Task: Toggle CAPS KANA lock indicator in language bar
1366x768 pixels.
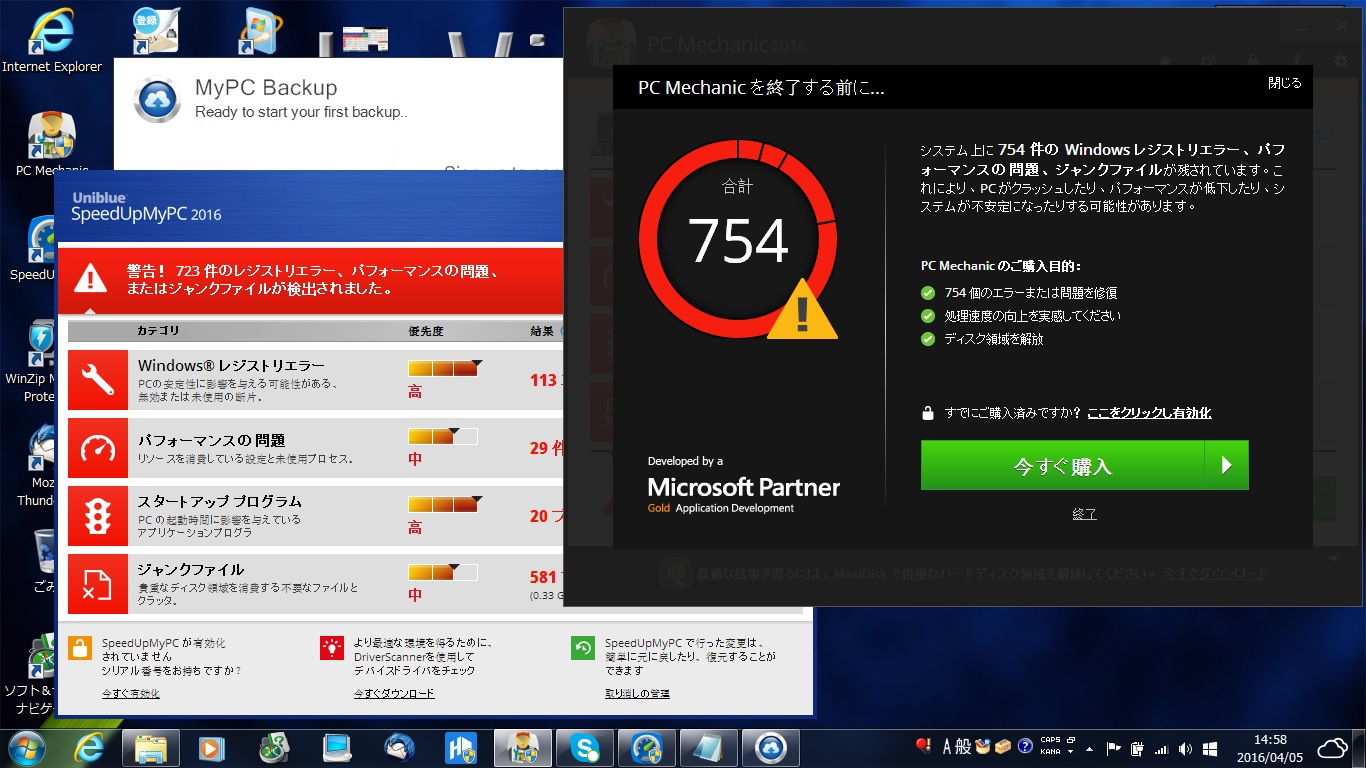Action: 1050,747
